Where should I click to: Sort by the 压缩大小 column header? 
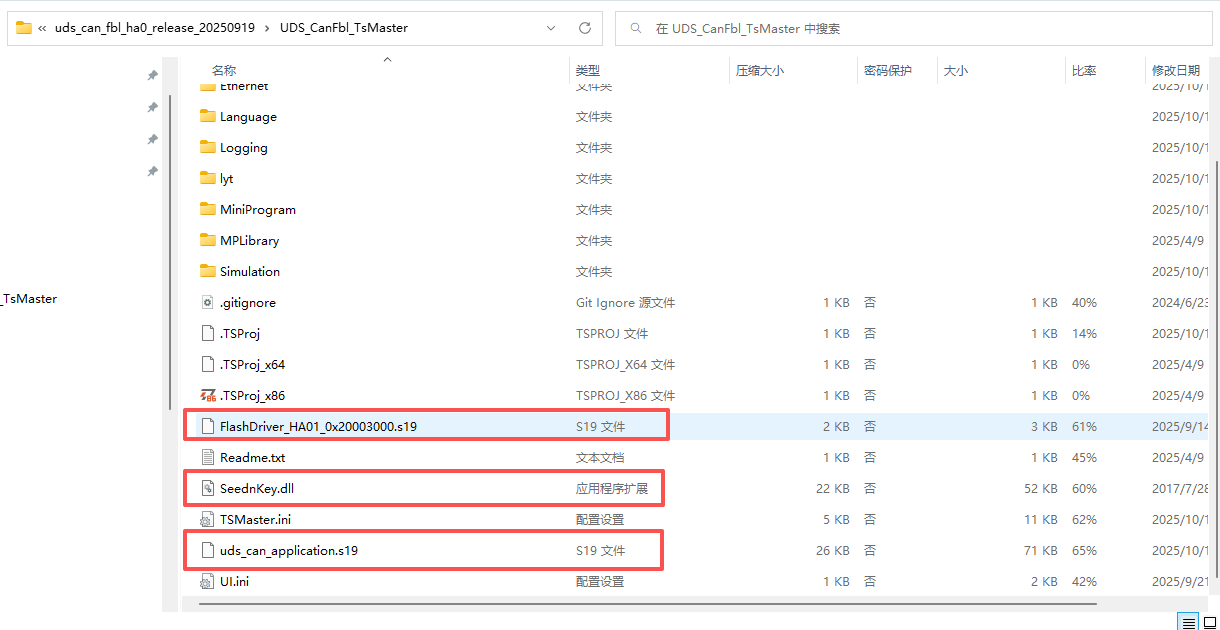point(760,71)
